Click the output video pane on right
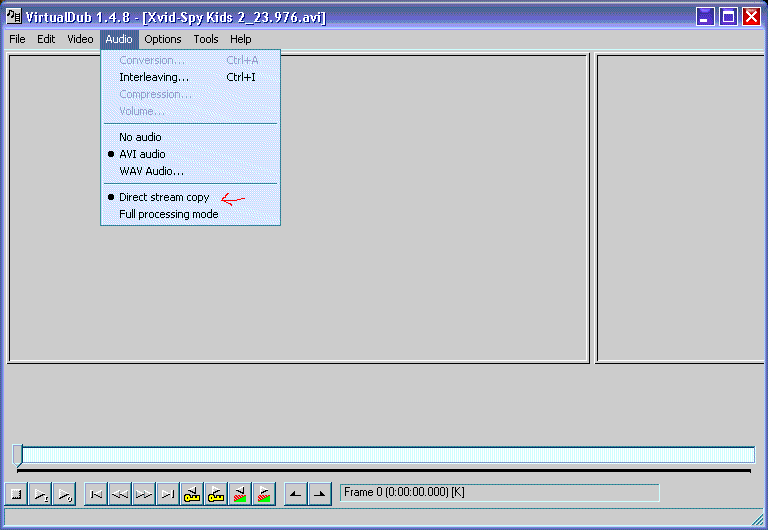 click(x=681, y=209)
